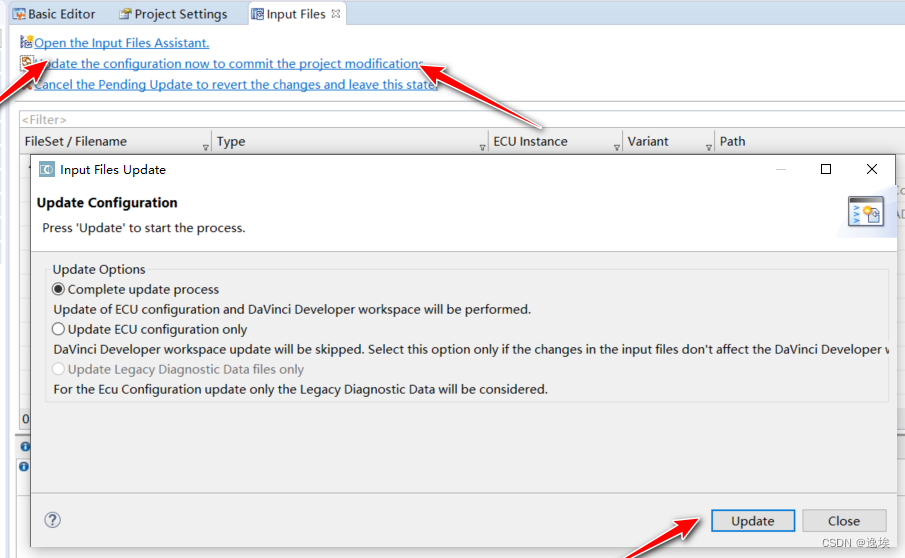Open Type column filter arrow

pyautogui.click(x=483, y=148)
